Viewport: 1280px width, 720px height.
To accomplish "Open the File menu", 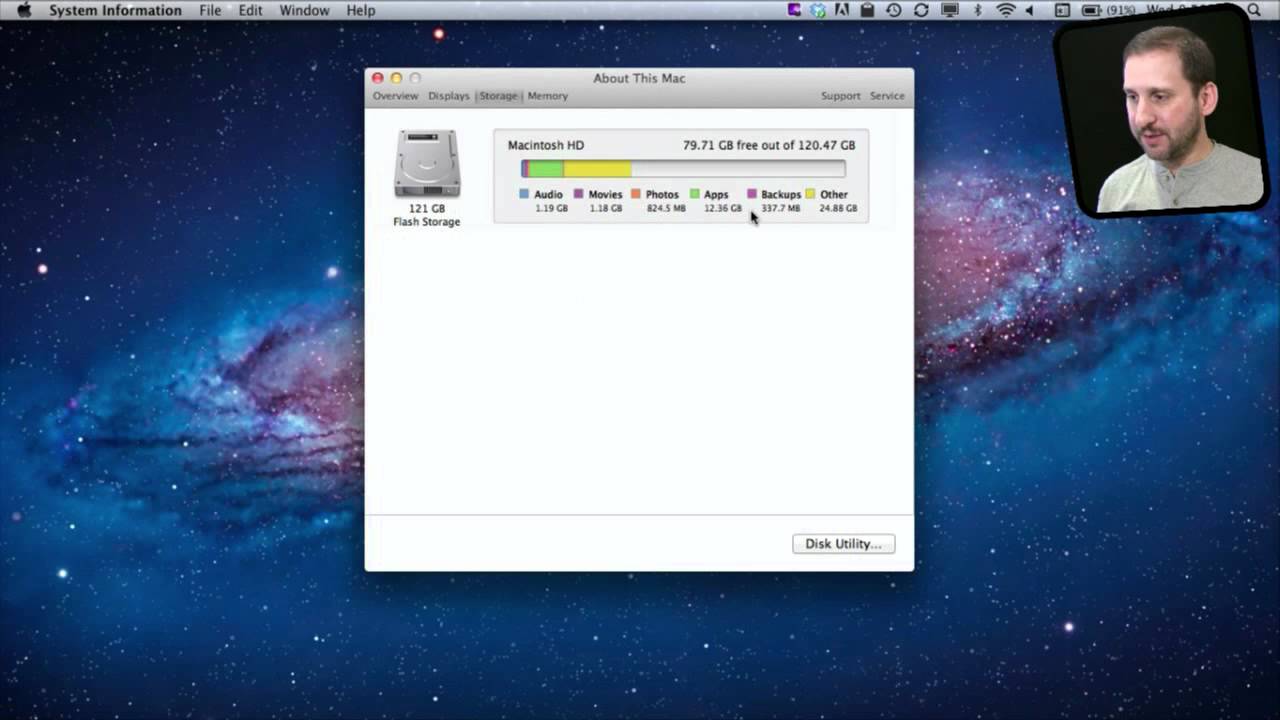I will point(210,10).
